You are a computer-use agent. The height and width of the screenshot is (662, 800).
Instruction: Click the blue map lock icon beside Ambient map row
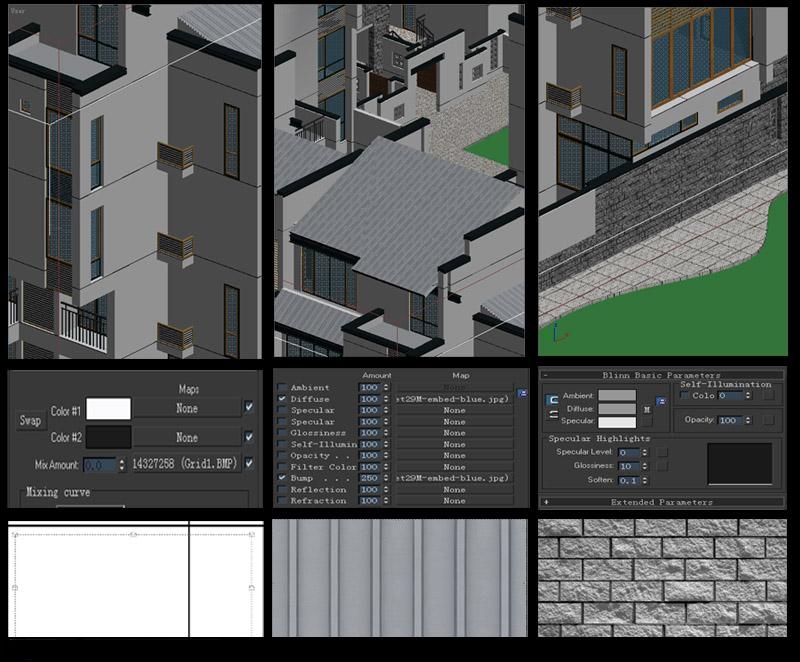tap(522, 393)
